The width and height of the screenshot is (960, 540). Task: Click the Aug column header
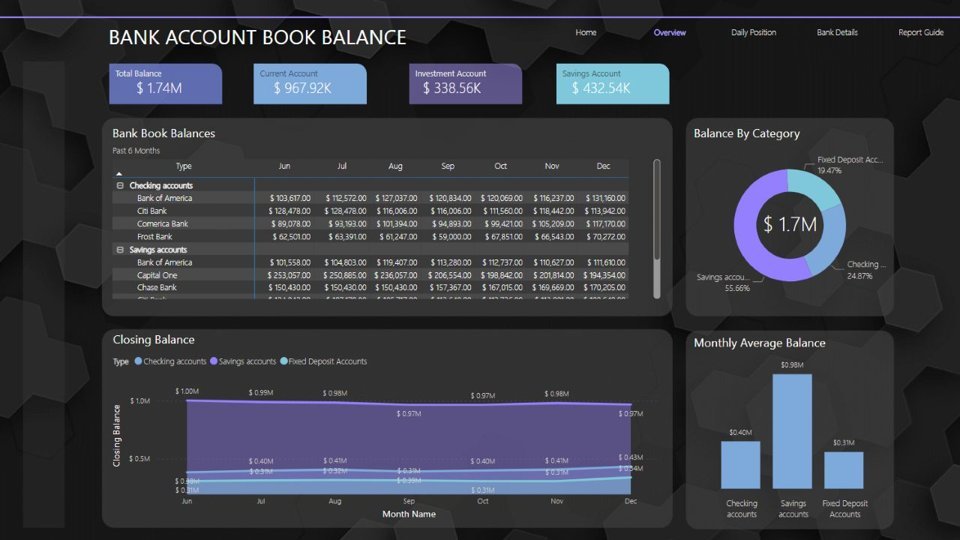click(x=395, y=166)
